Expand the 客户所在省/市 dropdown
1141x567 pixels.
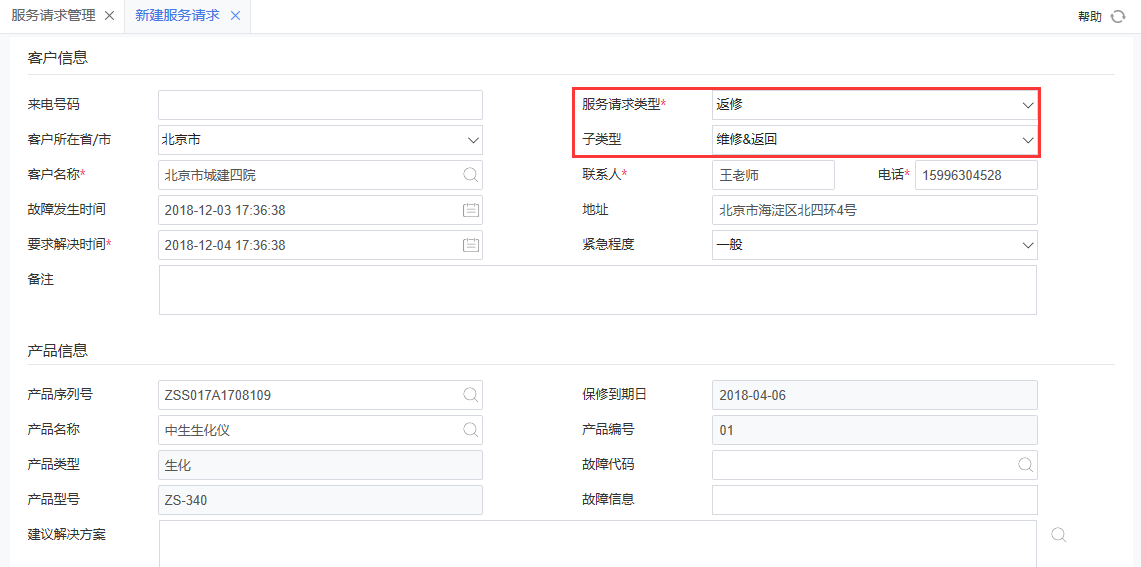[472, 140]
